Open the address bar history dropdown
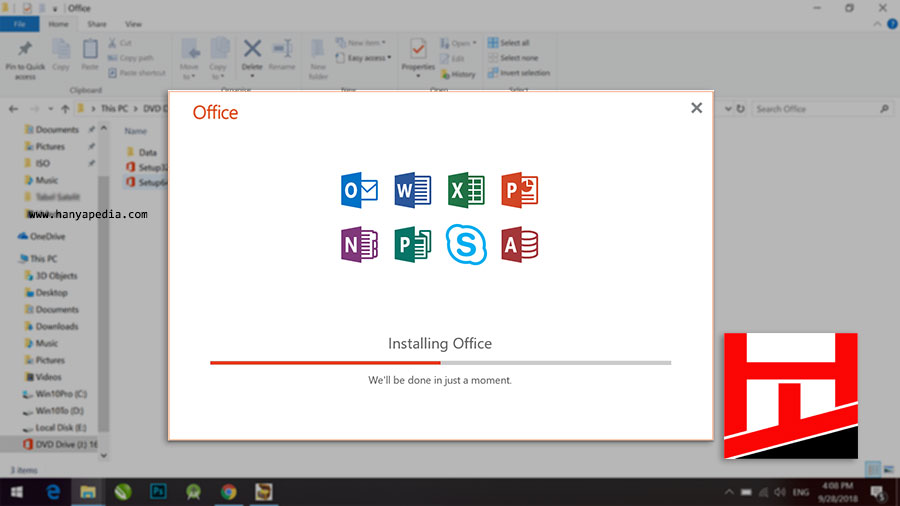This screenshot has width=900, height=506. coord(728,109)
